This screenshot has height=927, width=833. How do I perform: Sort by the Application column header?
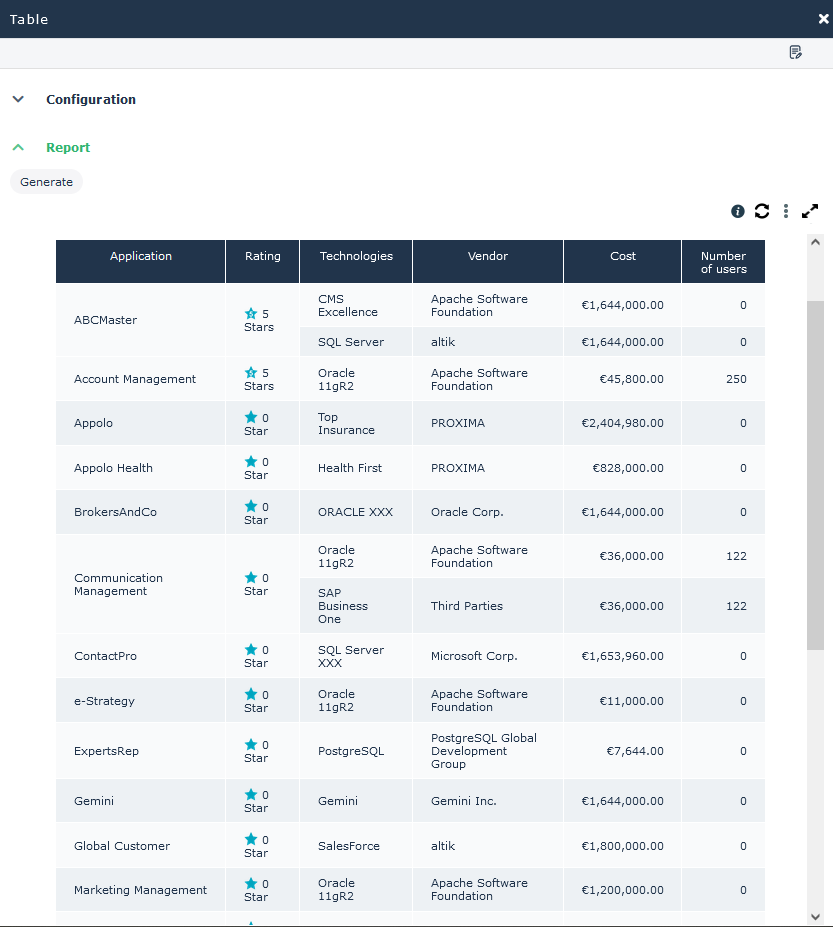point(141,257)
